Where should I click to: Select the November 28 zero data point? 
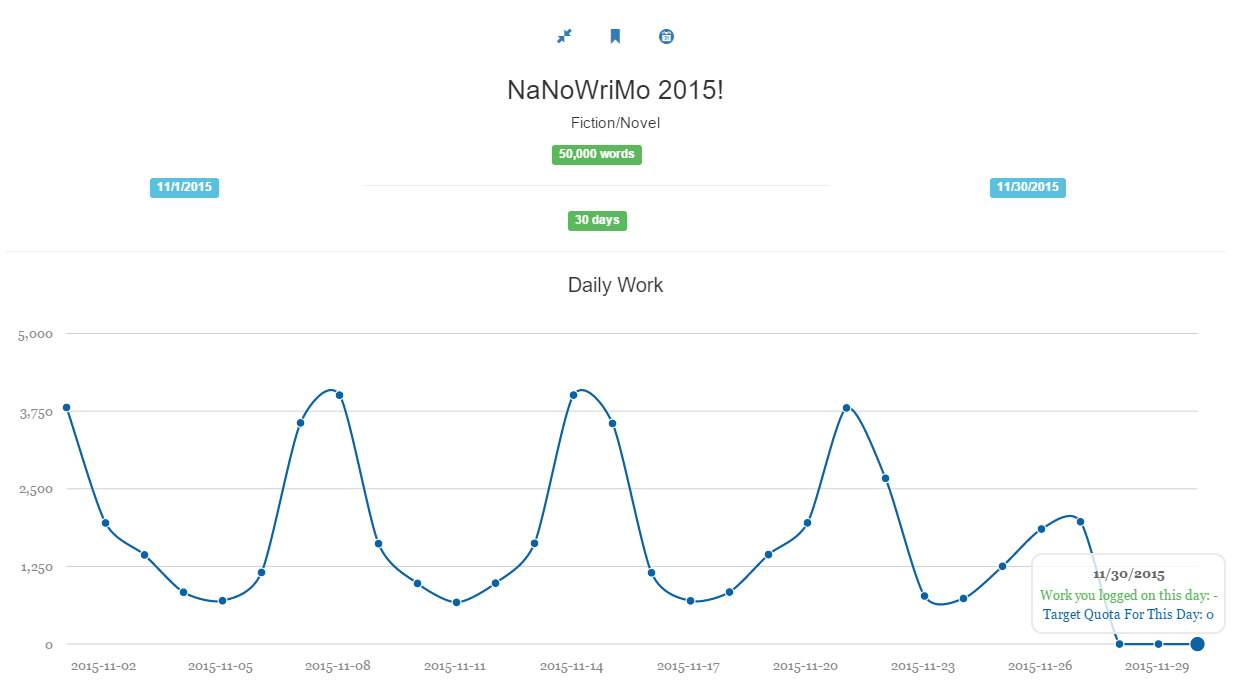click(1119, 644)
